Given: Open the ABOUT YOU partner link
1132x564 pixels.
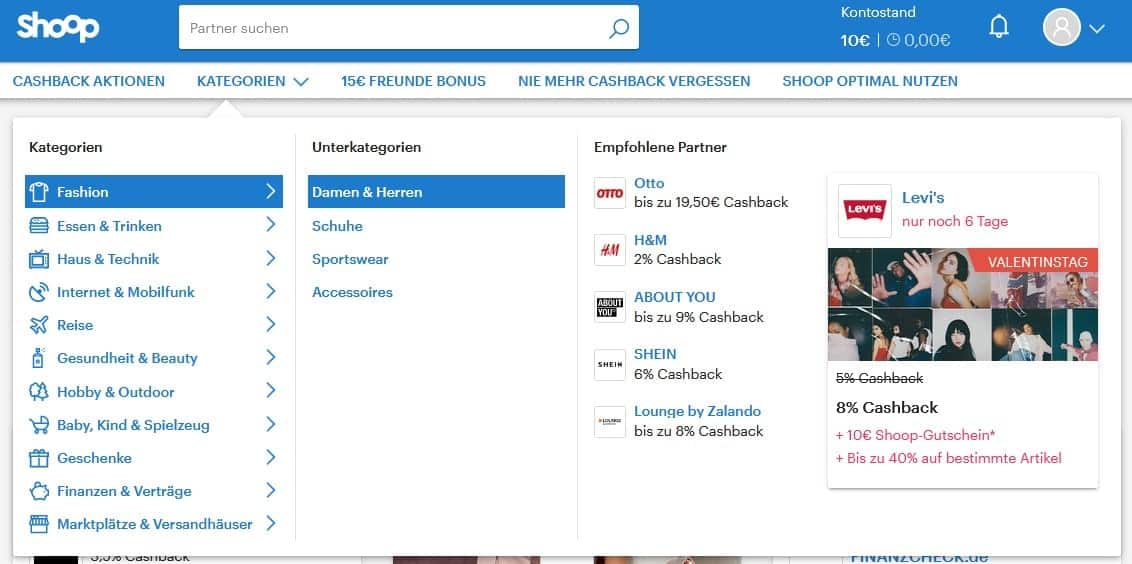Looking at the screenshot, I should tap(675, 297).
